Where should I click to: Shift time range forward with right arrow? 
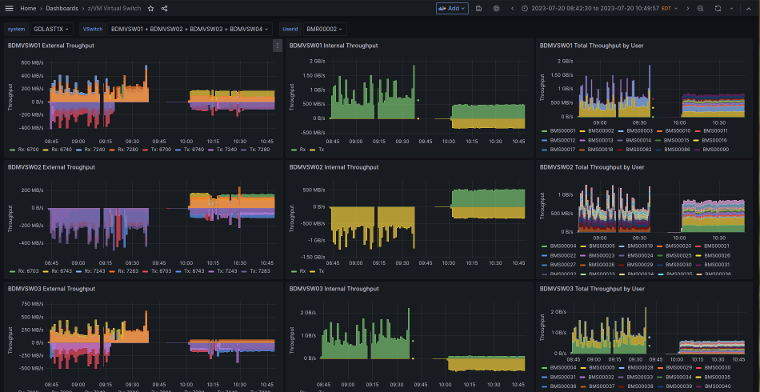[687, 8]
